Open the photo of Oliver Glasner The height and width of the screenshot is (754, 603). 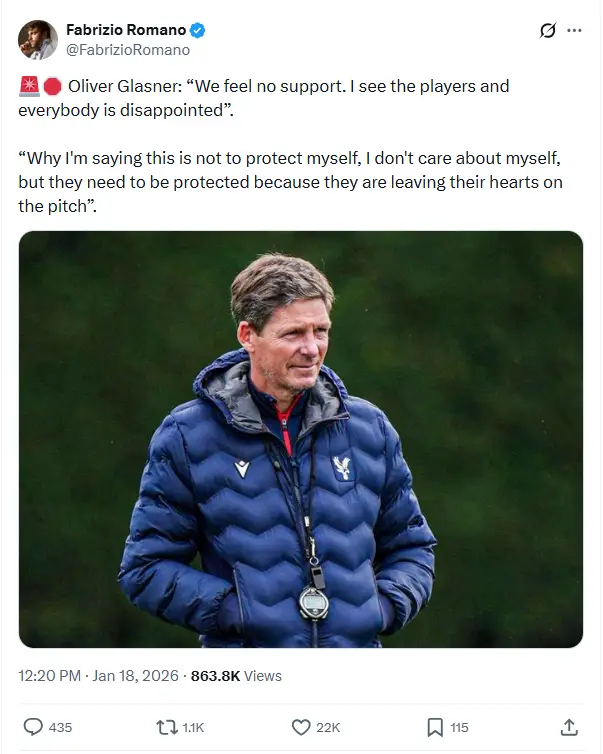(x=300, y=439)
